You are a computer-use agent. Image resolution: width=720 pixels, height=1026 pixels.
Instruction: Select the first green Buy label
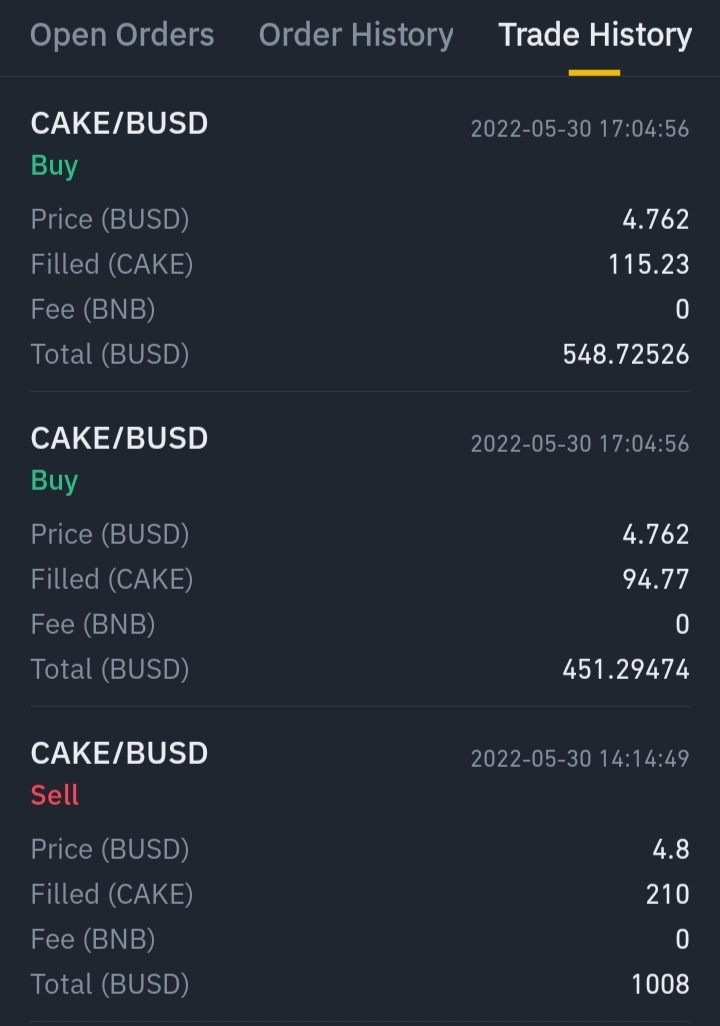pos(54,166)
